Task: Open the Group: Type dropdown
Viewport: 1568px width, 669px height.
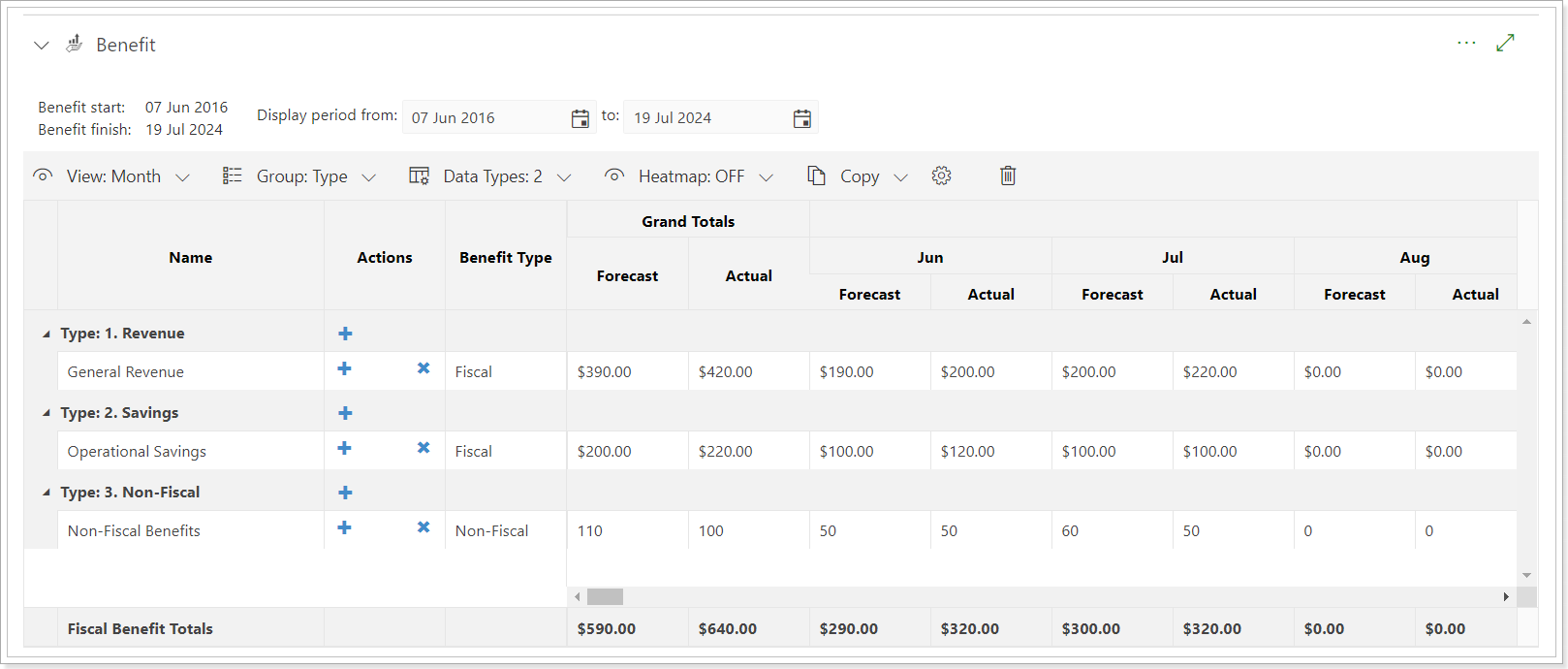Action: click(299, 176)
